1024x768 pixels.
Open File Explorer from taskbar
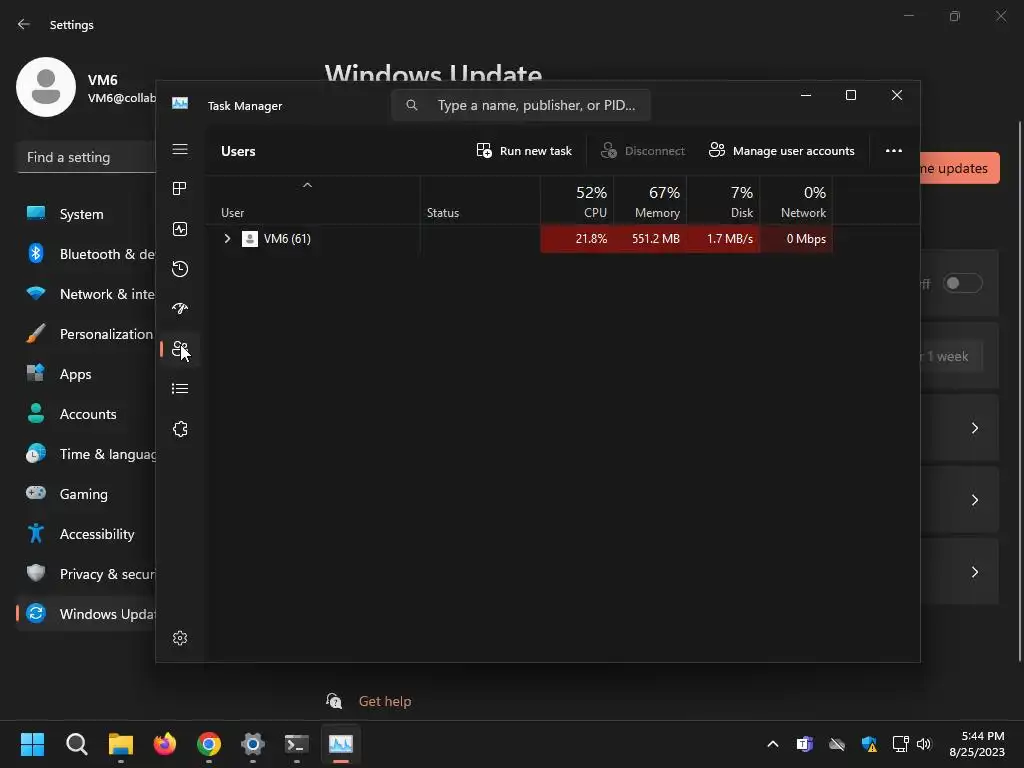coord(121,744)
